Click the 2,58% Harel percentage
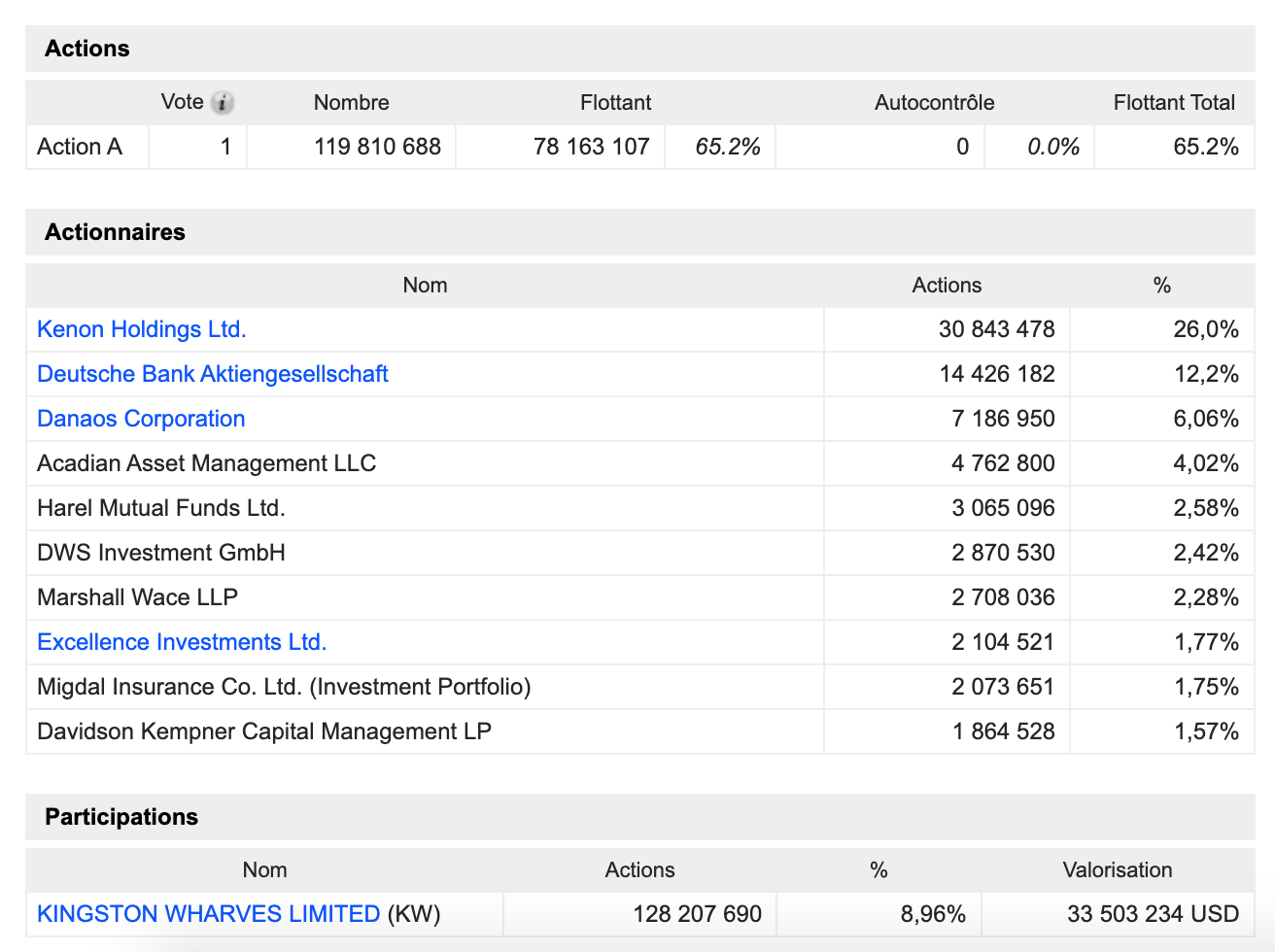Viewport: 1275px width, 952px height. pyautogui.click(x=1206, y=508)
